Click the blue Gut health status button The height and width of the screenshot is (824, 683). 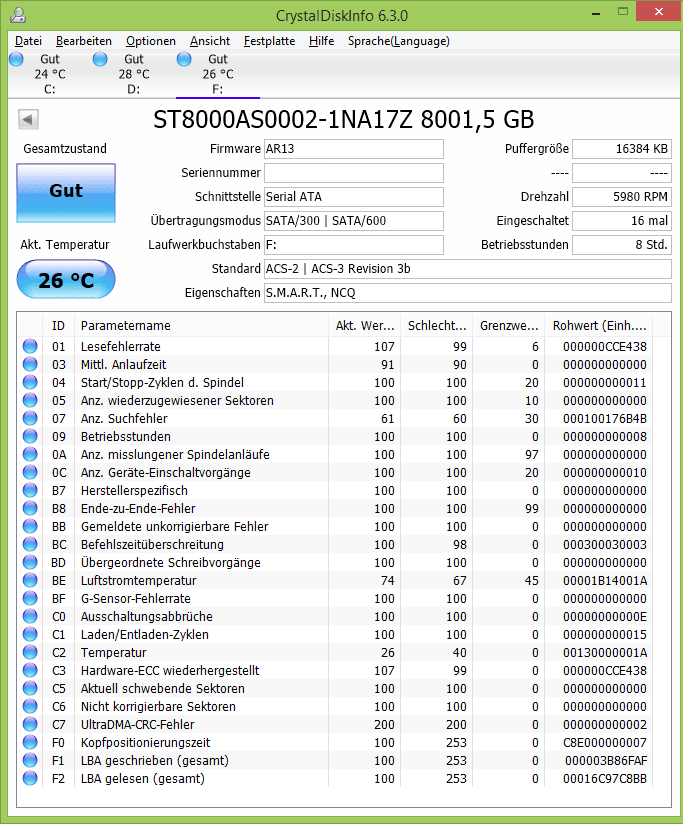[x=66, y=192]
